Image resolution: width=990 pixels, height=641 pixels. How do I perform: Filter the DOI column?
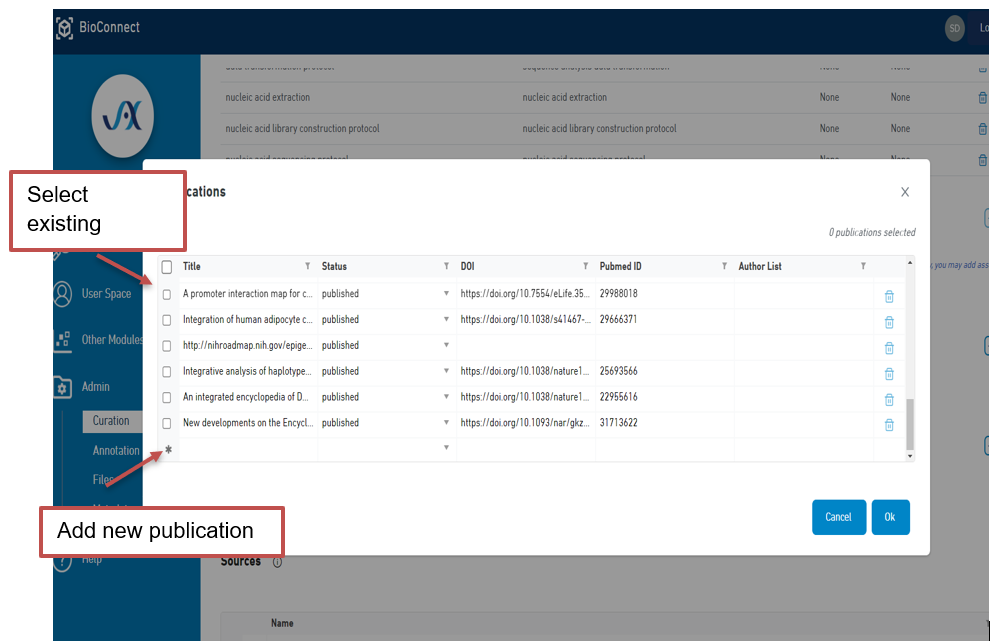(586, 266)
